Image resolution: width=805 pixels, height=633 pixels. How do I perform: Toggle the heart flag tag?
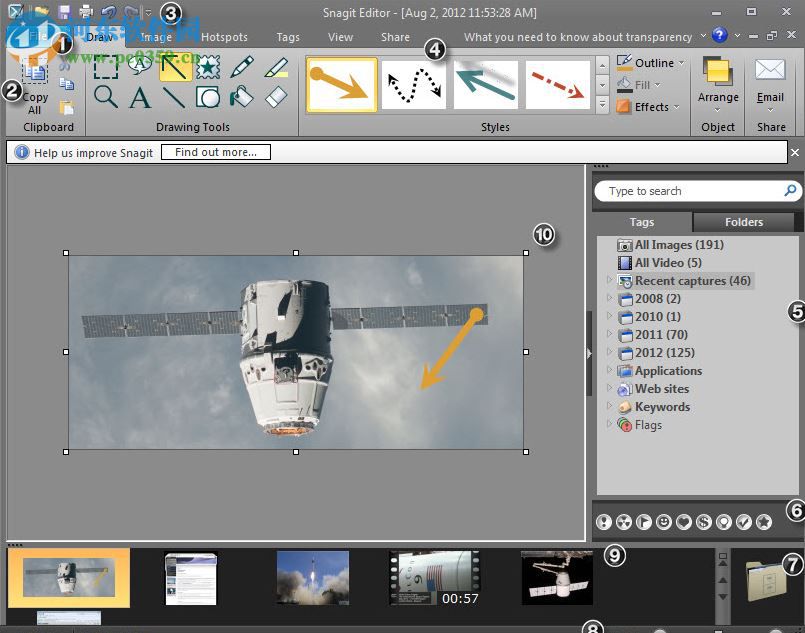pyautogui.click(x=685, y=522)
